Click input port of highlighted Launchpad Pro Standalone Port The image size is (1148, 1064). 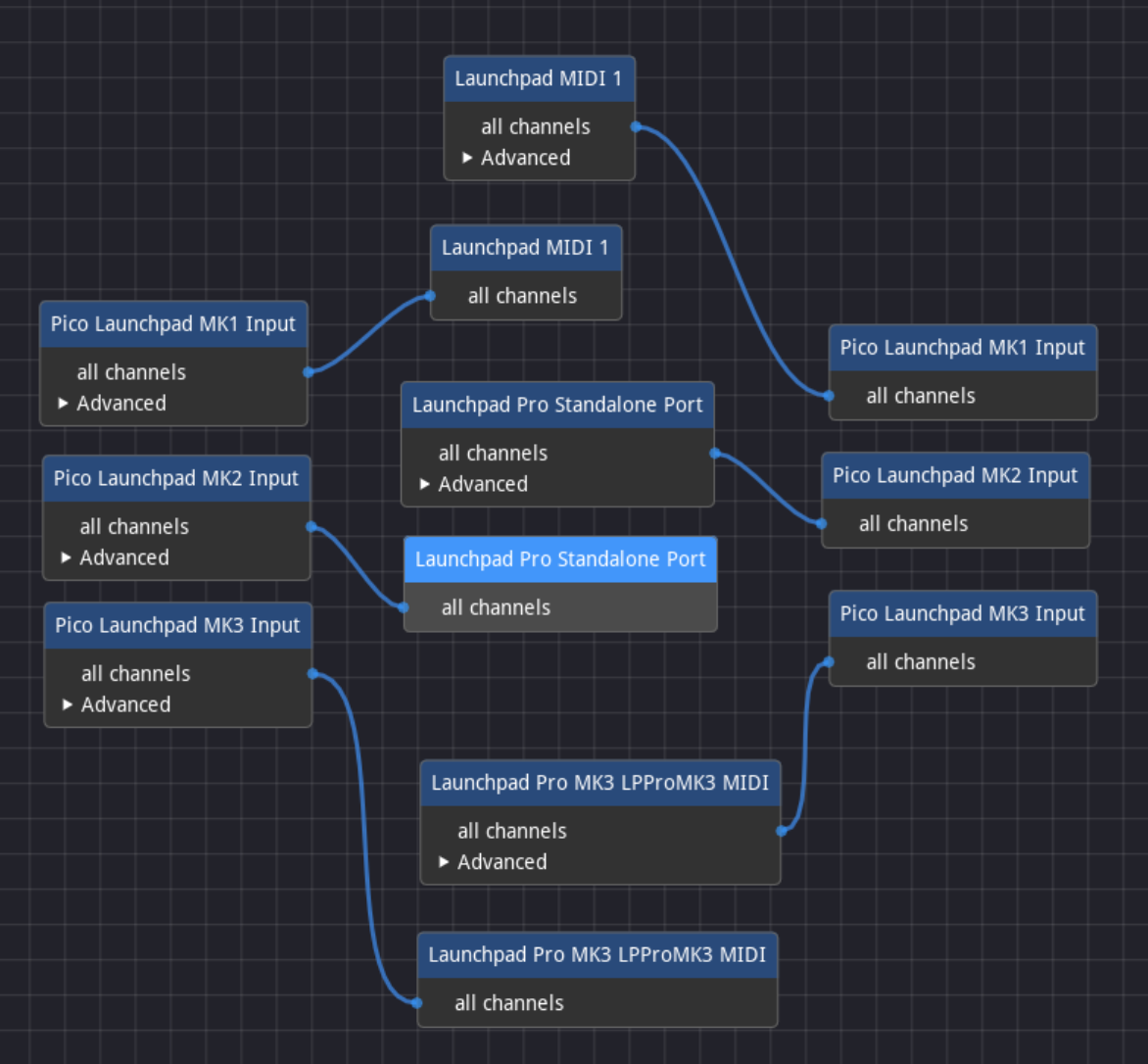pyautogui.click(x=404, y=607)
